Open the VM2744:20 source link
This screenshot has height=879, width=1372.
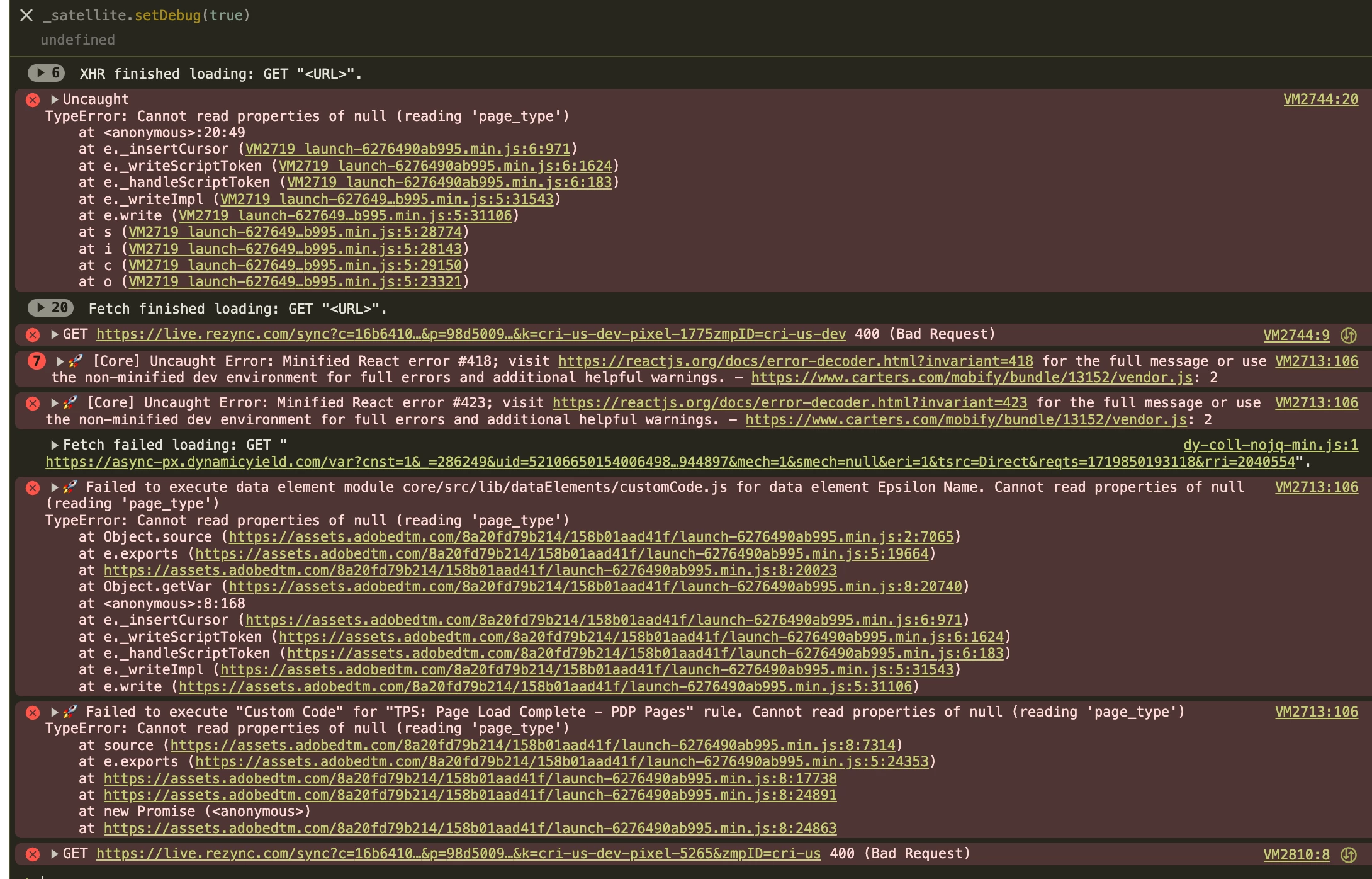(1320, 99)
